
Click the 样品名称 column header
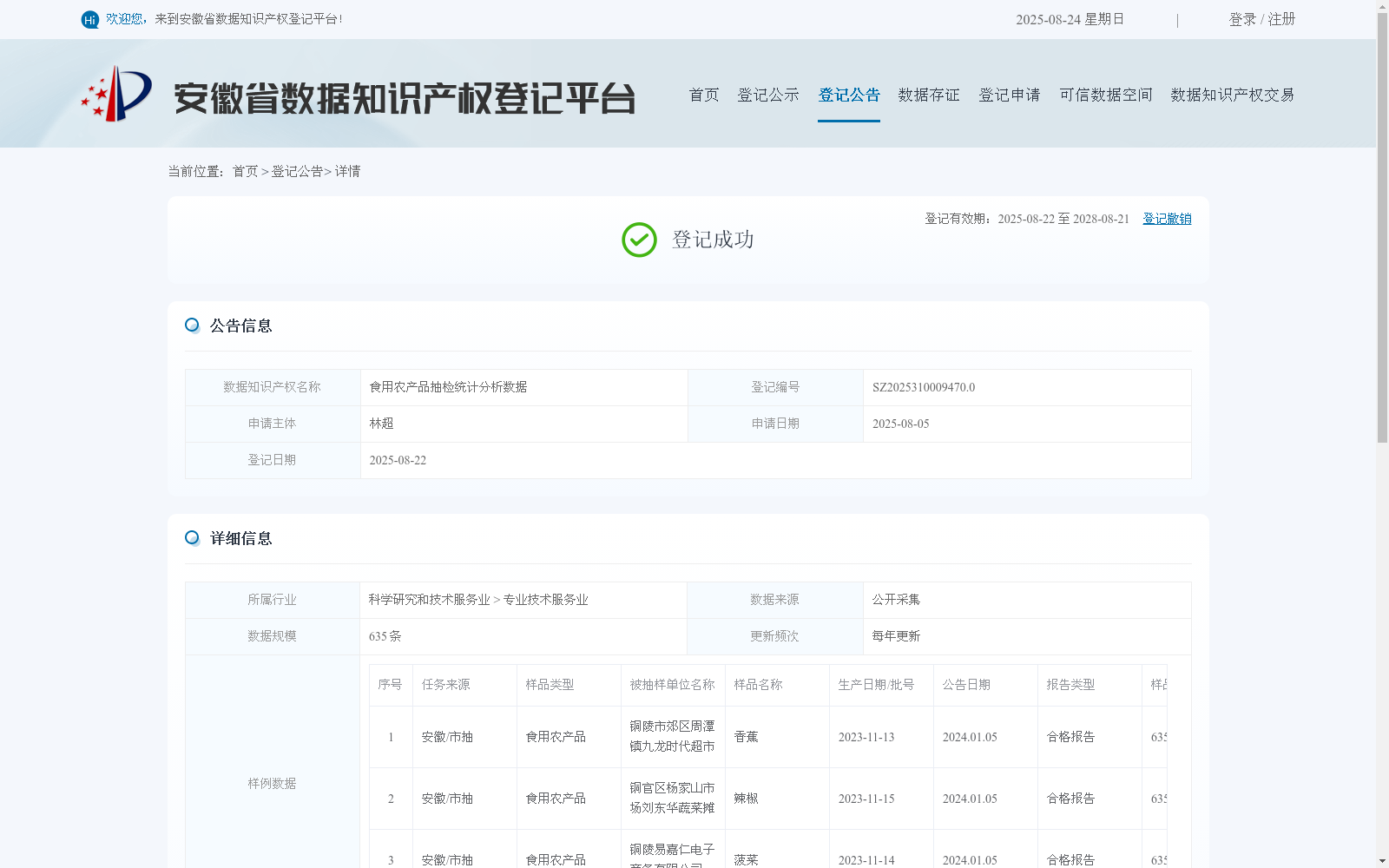tap(758, 685)
